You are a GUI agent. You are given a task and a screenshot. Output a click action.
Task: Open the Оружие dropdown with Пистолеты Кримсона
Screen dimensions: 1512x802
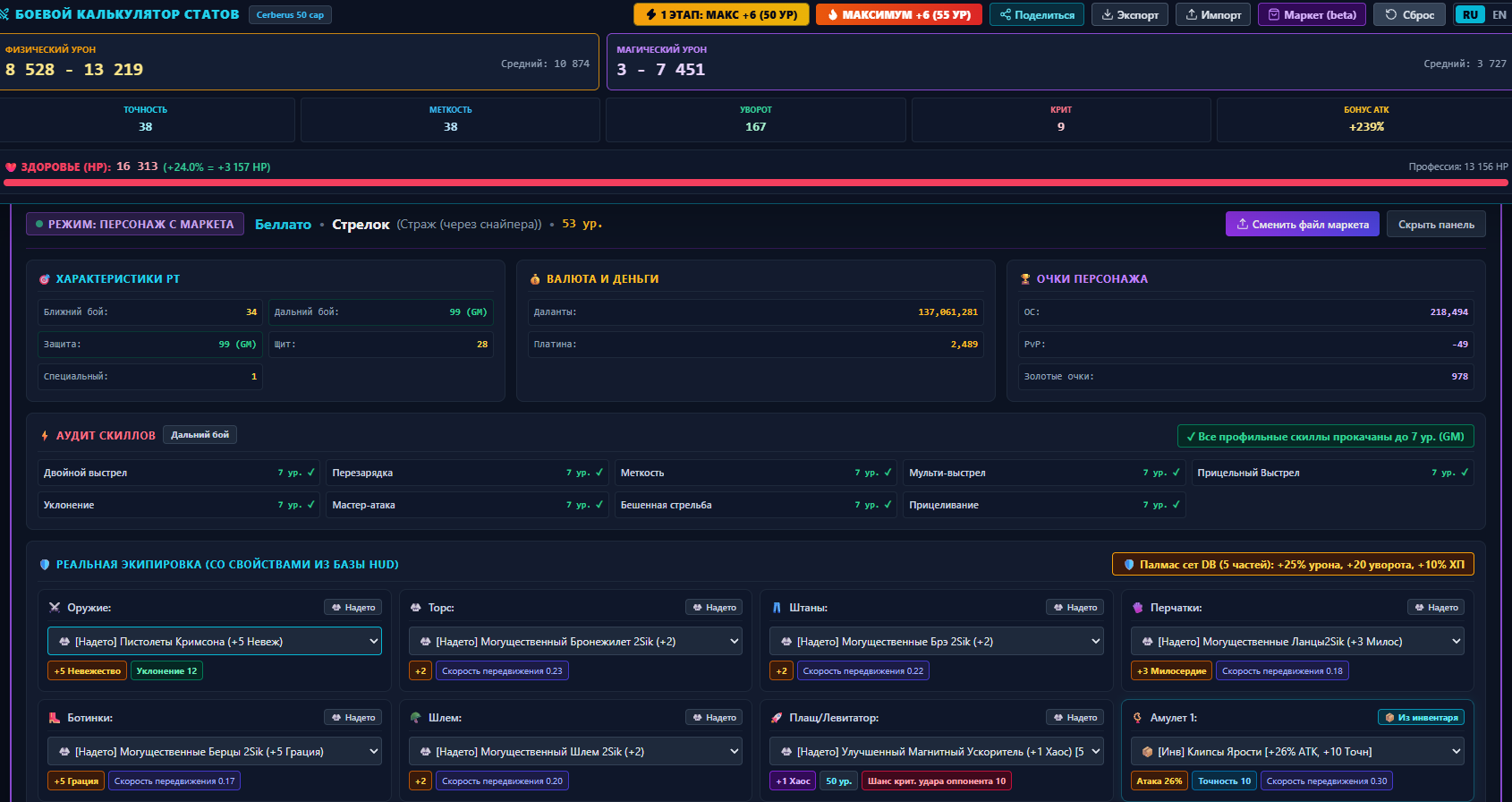click(215, 642)
